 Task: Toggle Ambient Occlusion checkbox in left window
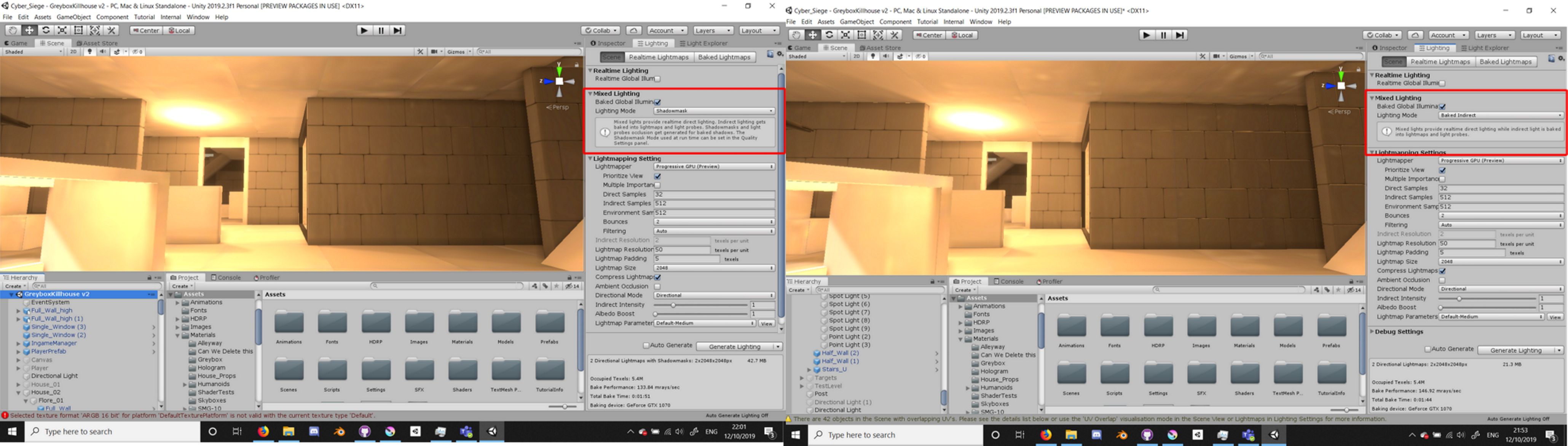(657, 286)
